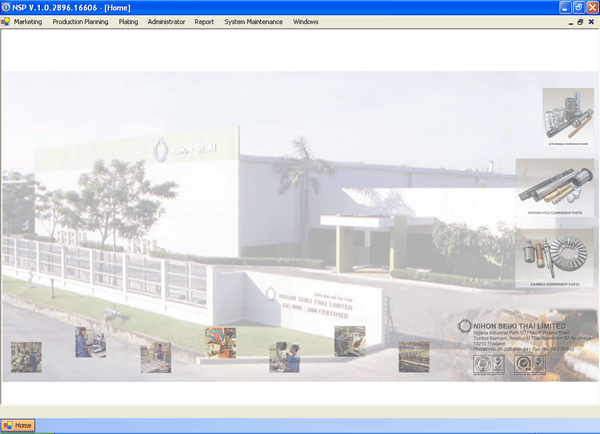This screenshot has height=434, width=600.
Task: Open the Plating menu
Action: tap(128, 21)
